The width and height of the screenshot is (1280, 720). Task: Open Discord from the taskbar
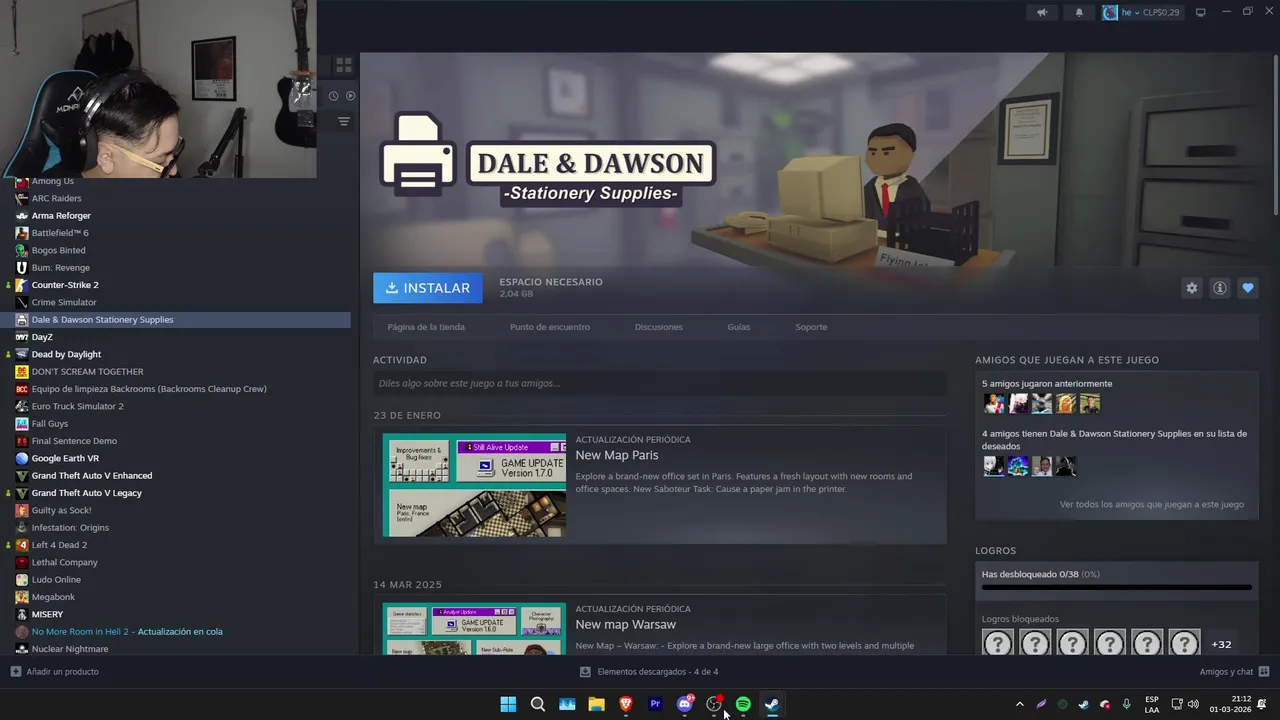685,704
